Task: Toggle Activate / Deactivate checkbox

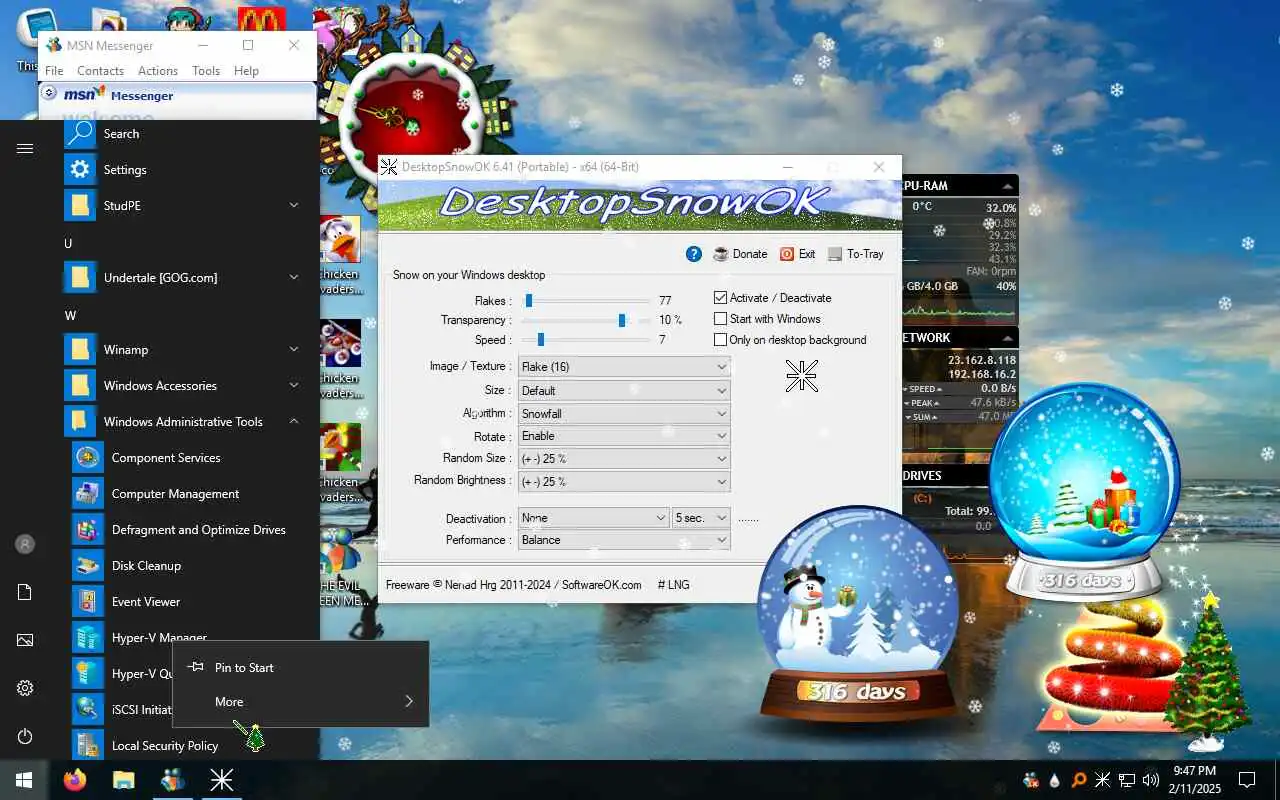Action: 720,298
